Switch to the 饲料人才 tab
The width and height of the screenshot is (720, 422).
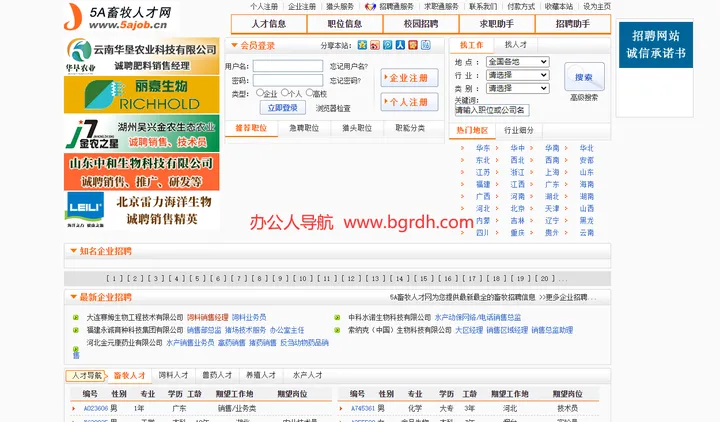(x=174, y=375)
